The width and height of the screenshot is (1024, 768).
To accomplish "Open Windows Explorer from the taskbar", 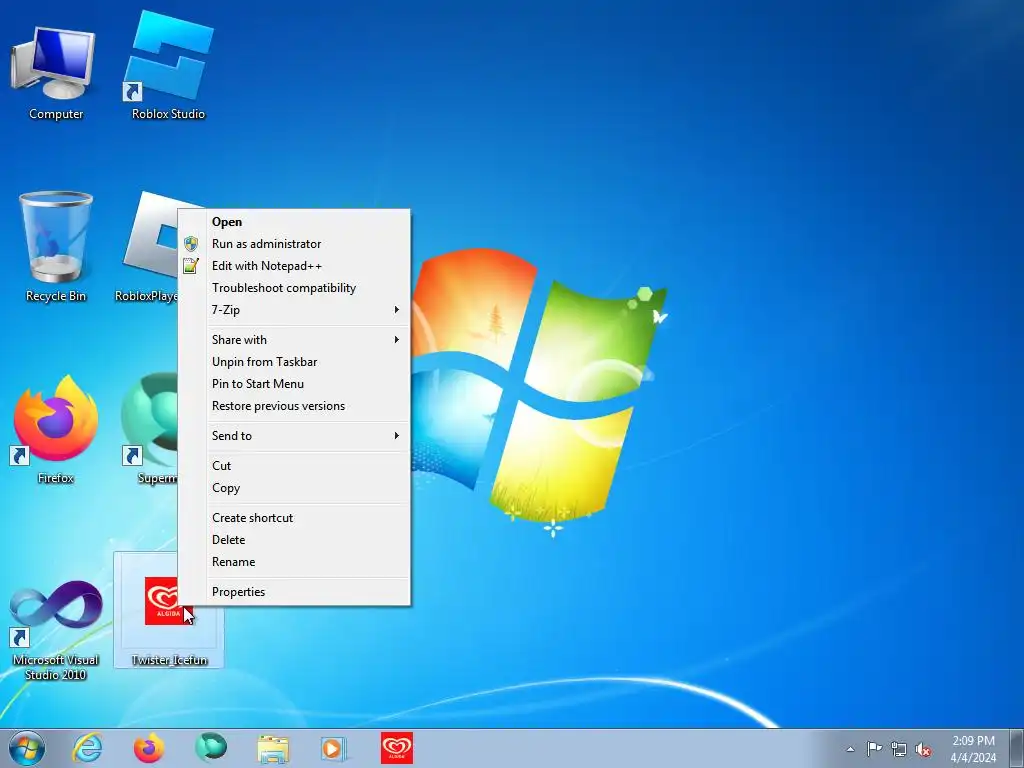I will (273, 748).
